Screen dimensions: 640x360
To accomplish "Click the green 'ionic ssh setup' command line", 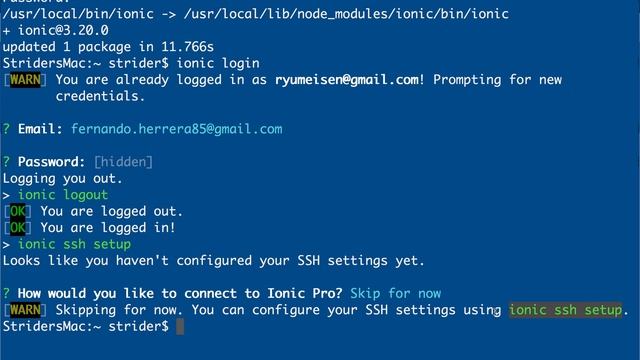I will [x=74, y=244].
